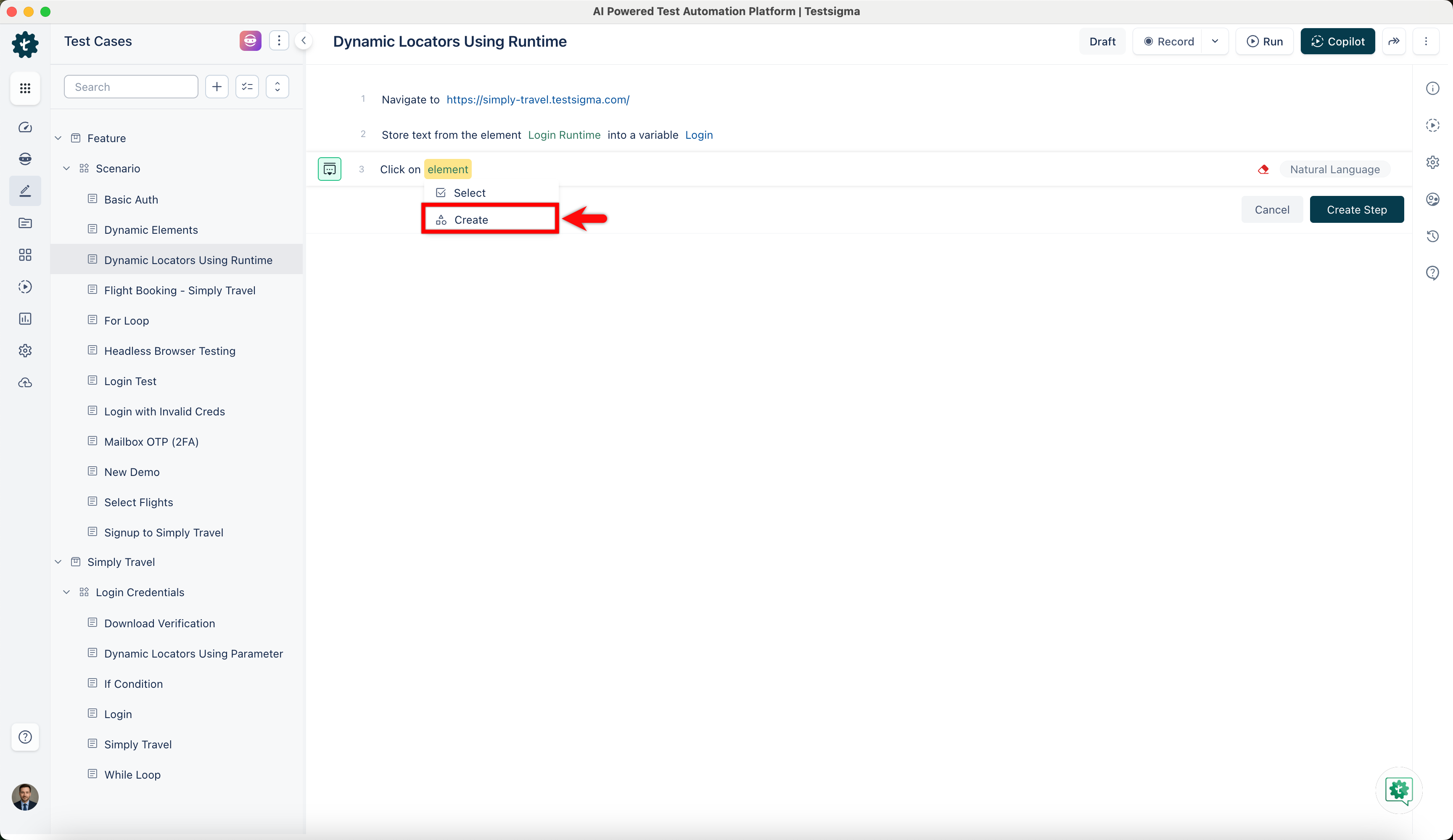Click the Create Step button
This screenshot has height=840, width=1453.
pos(1357,210)
